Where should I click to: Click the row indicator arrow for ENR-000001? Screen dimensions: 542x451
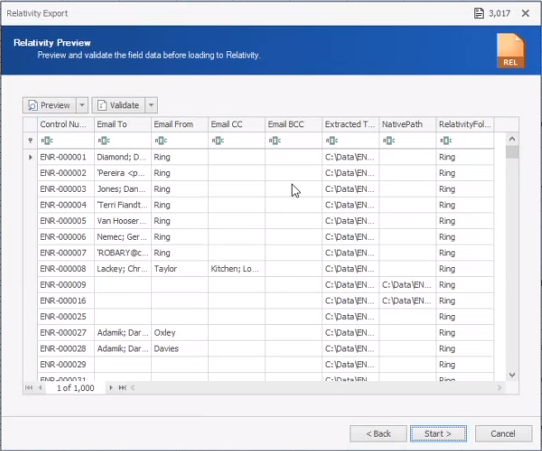click(30, 157)
